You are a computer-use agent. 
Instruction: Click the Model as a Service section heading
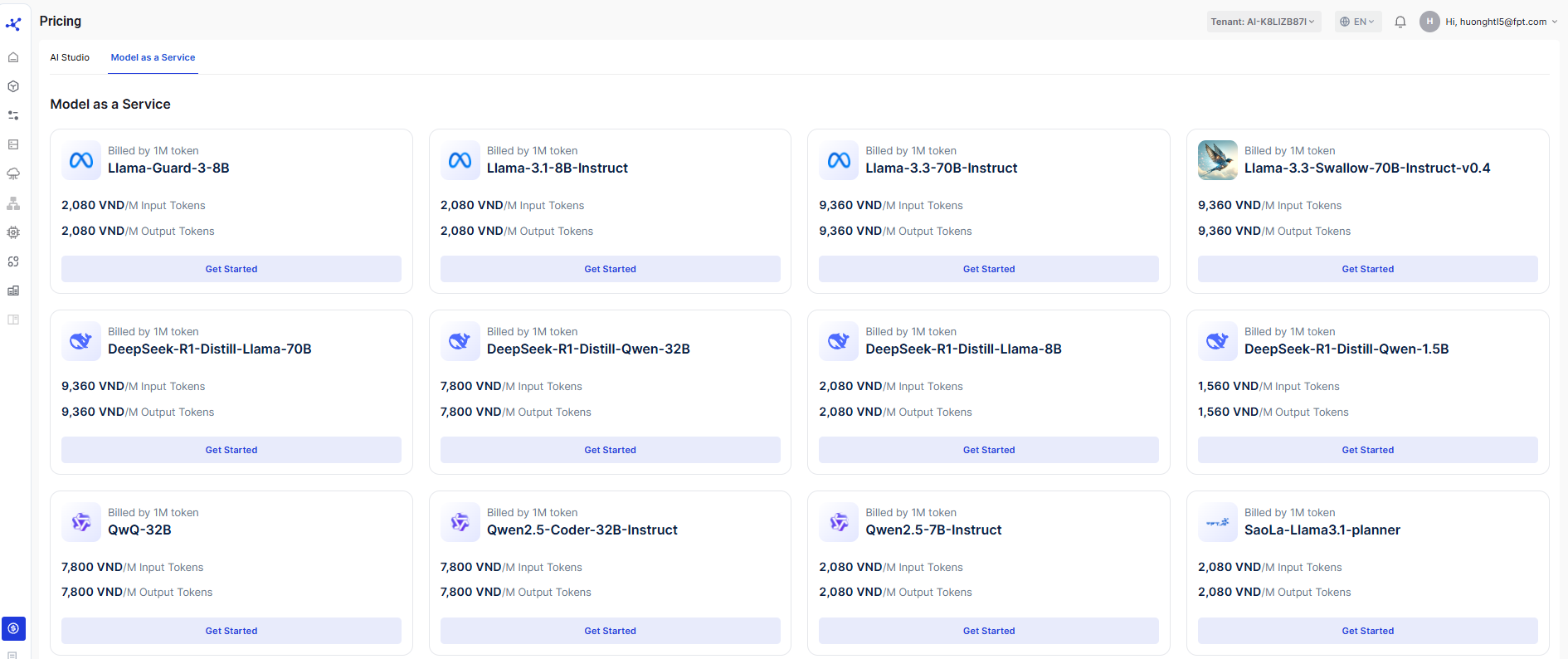(x=110, y=104)
